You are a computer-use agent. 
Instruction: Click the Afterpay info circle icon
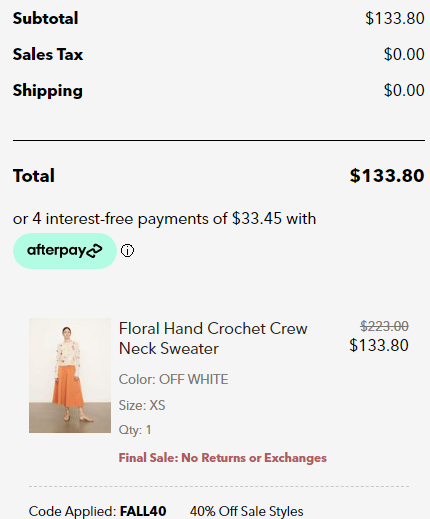pyautogui.click(x=127, y=251)
